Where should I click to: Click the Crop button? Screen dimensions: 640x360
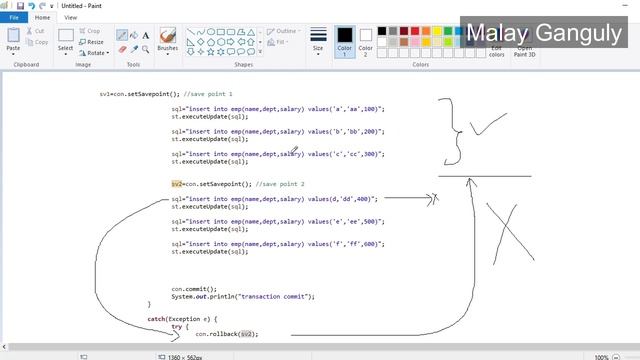pos(90,31)
